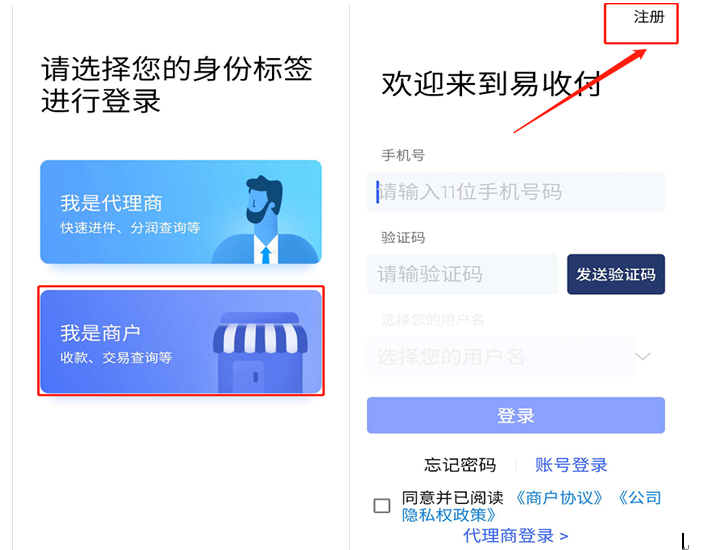Open the 忘记密码 forgot password link
Image resolution: width=711 pixels, height=550 pixels.
(460, 465)
